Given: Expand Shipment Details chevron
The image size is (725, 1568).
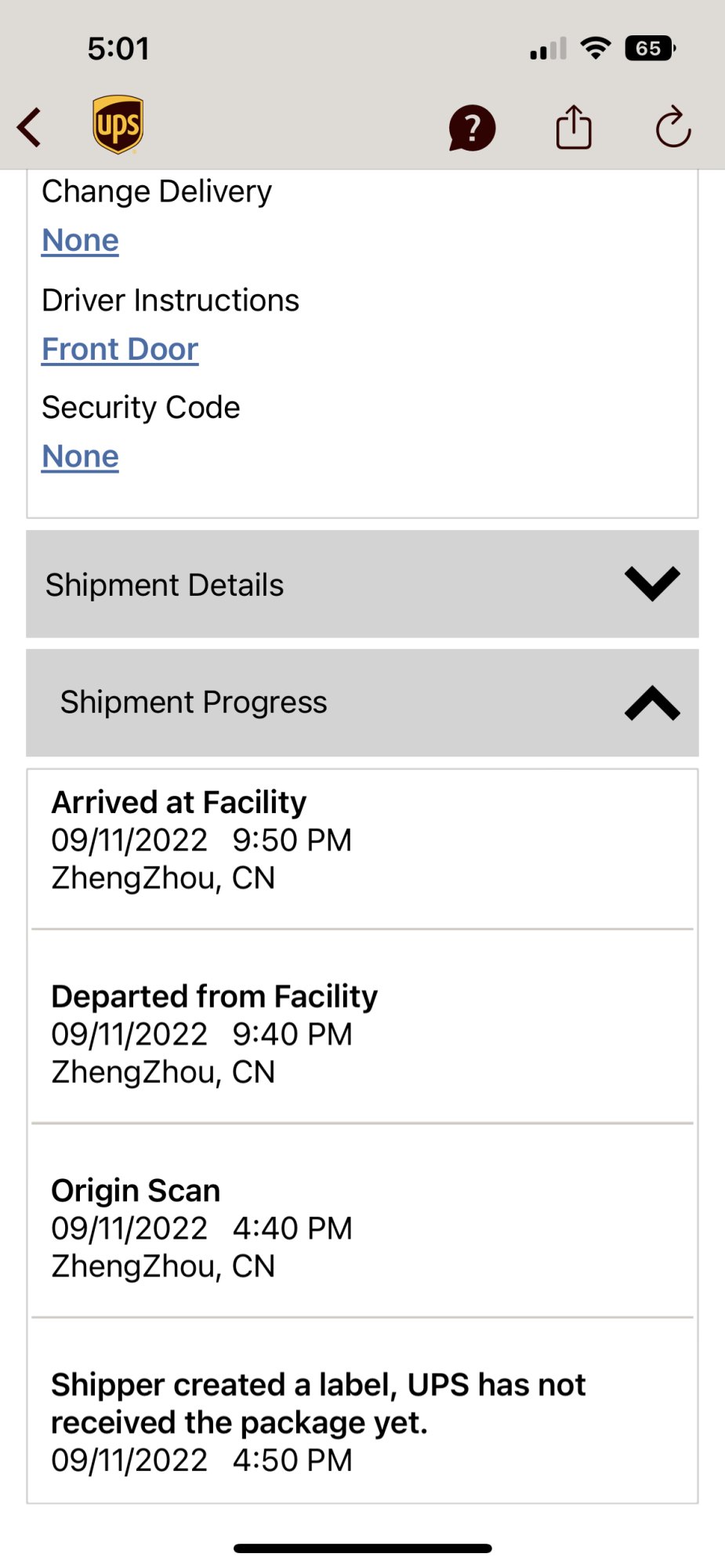Looking at the screenshot, I should pos(651,584).
